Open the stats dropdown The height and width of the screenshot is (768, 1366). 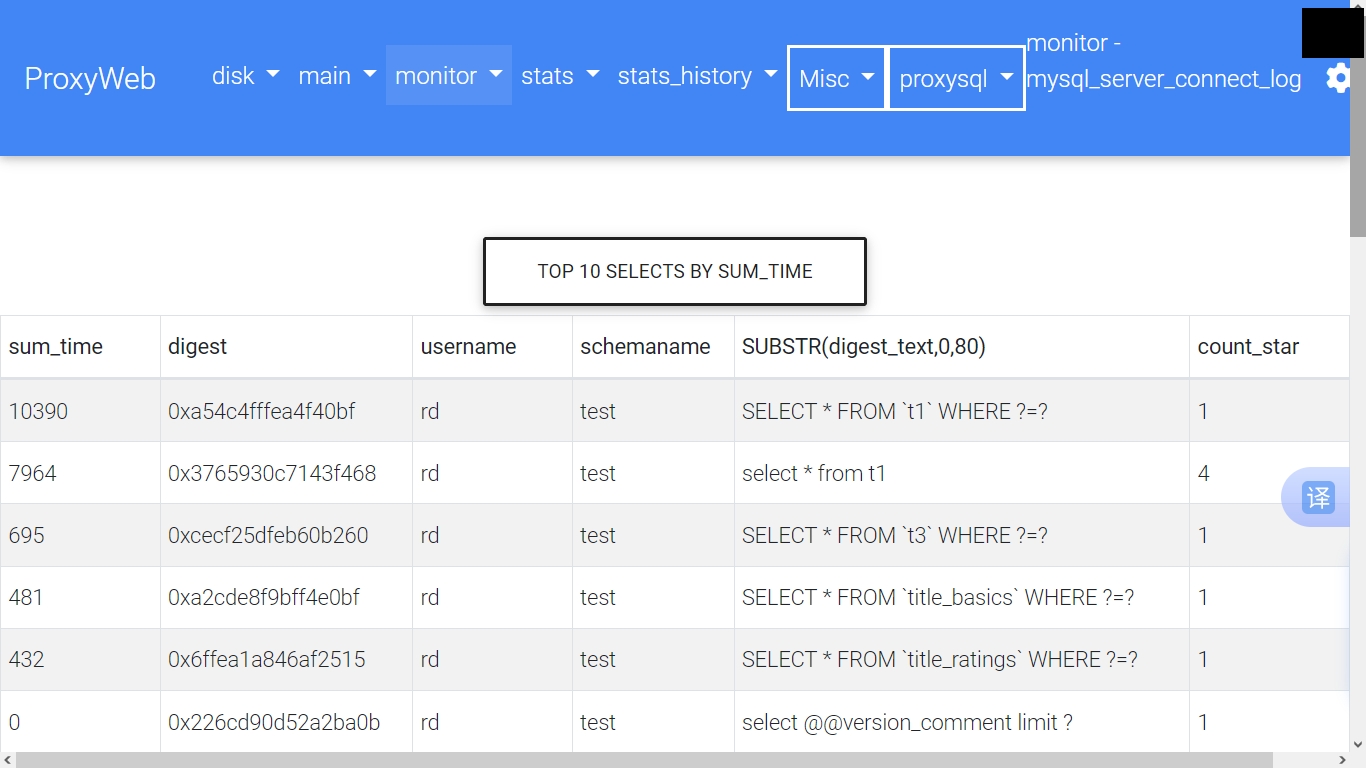coord(559,75)
